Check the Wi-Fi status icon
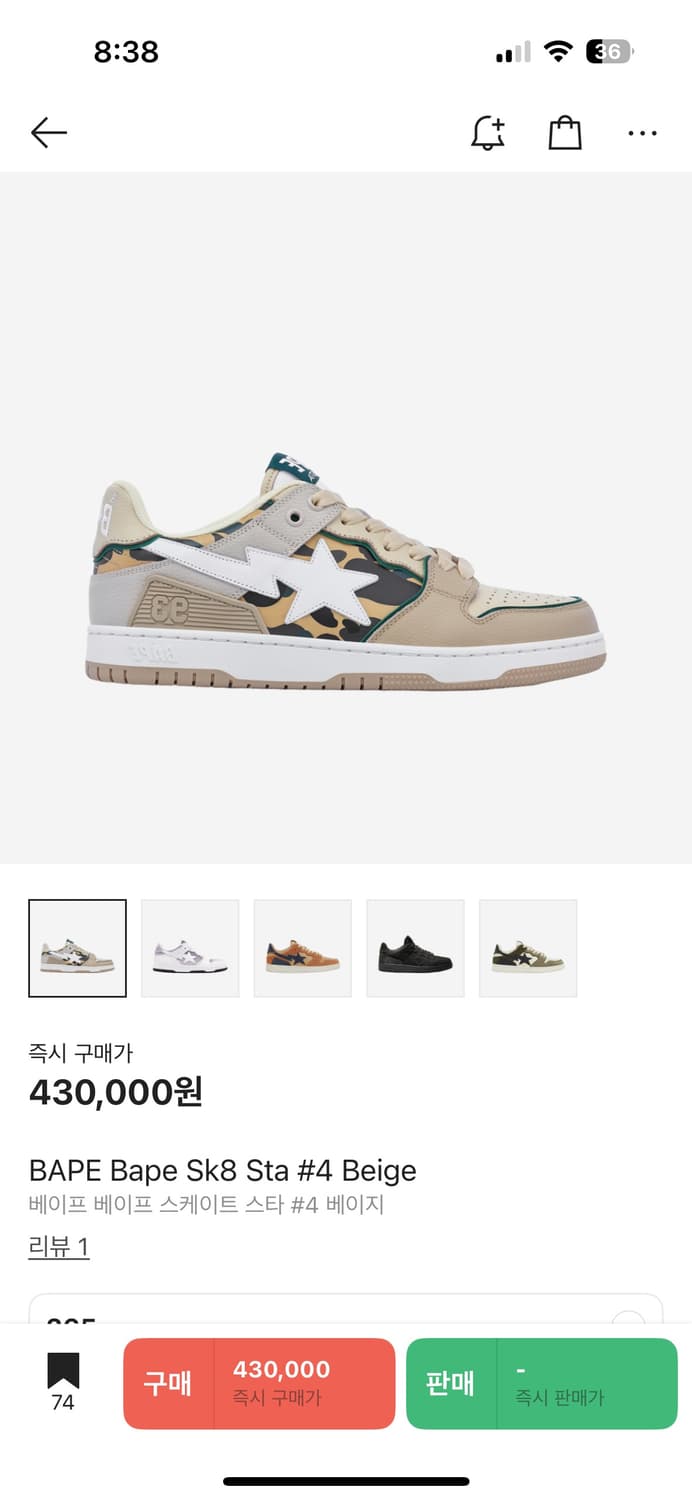 557,51
